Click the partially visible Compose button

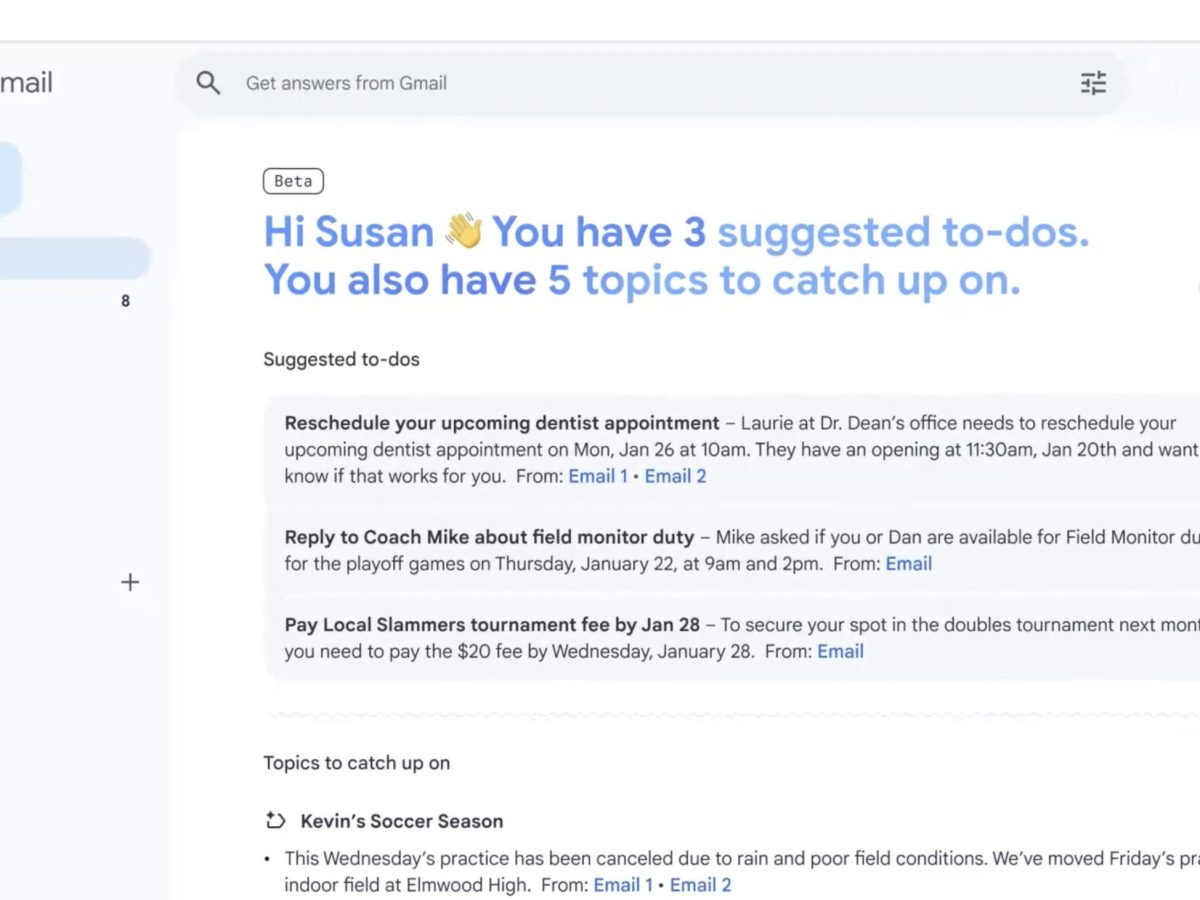click(x=8, y=178)
